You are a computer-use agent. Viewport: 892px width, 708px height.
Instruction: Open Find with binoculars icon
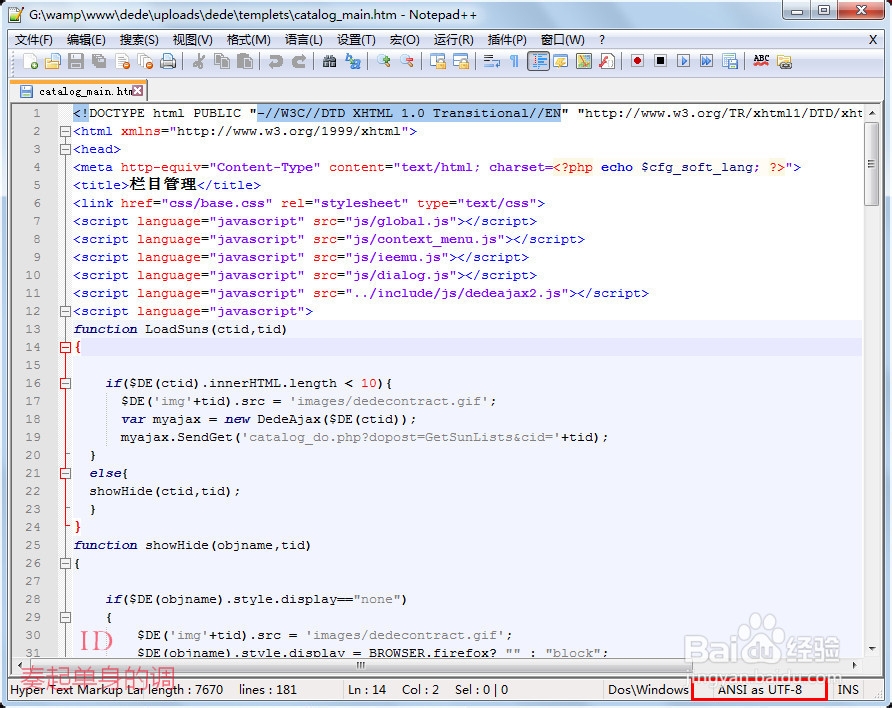pos(329,61)
